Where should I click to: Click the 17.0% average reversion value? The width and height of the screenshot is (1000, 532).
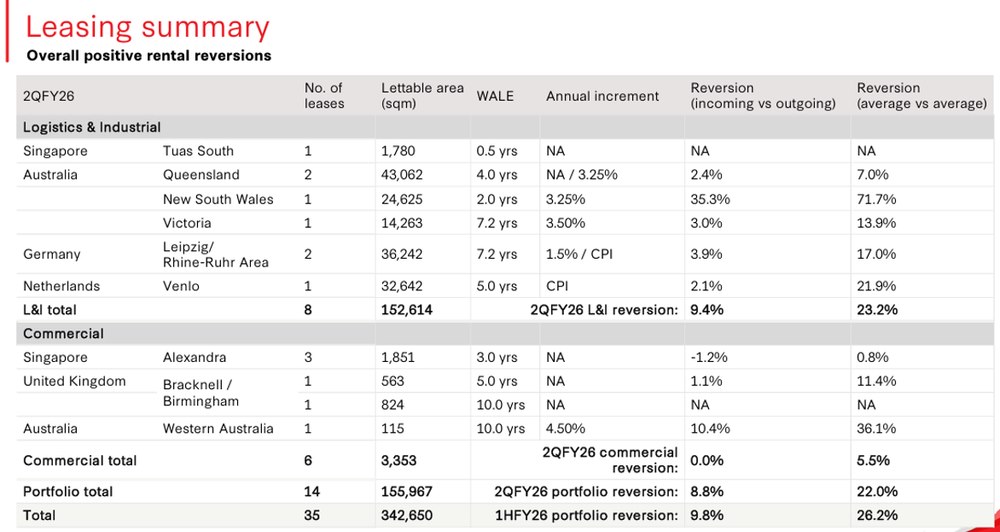click(876, 254)
